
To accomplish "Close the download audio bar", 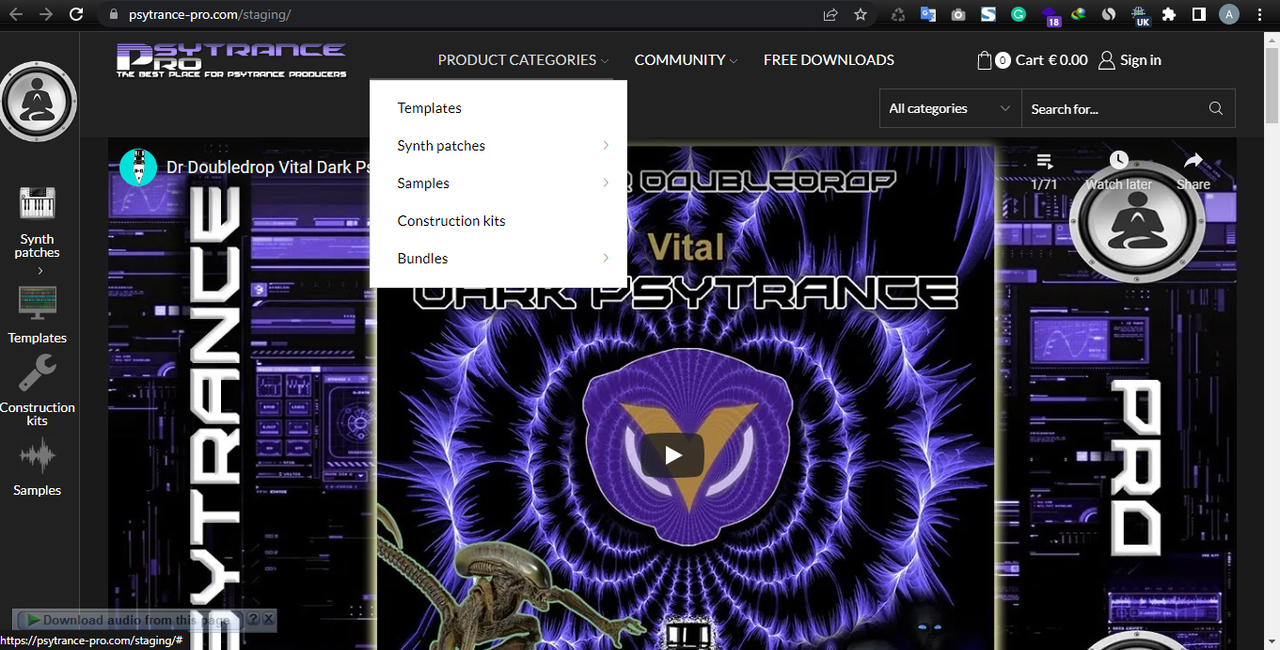I will [268, 620].
